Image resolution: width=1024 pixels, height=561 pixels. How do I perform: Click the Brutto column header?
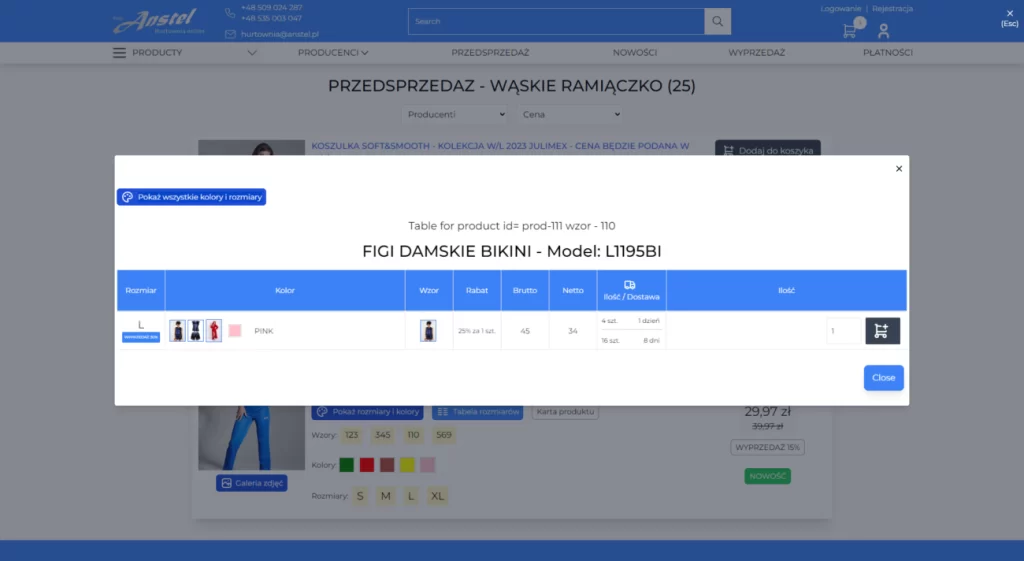click(x=525, y=290)
